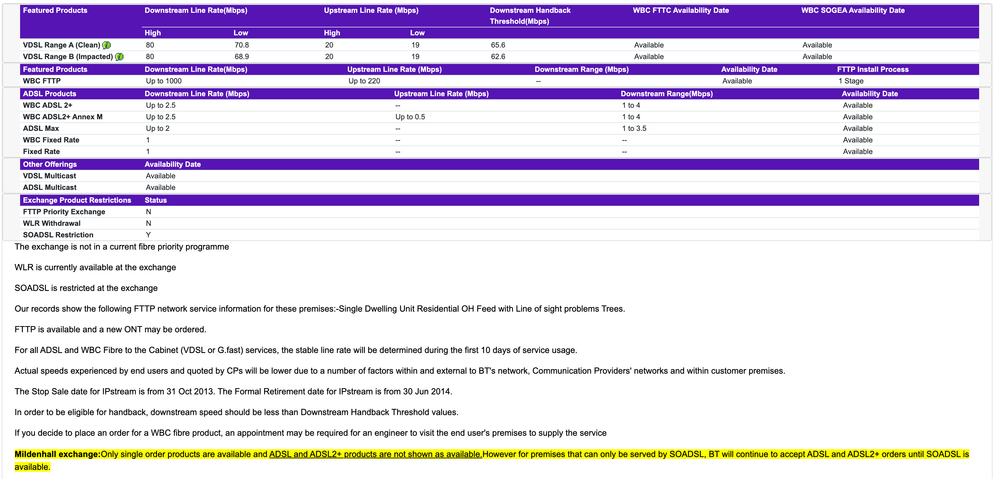Open info icon beside VDSL Range A (Clean)
The width and height of the screenshot is (998, 479).
[107, 45]
